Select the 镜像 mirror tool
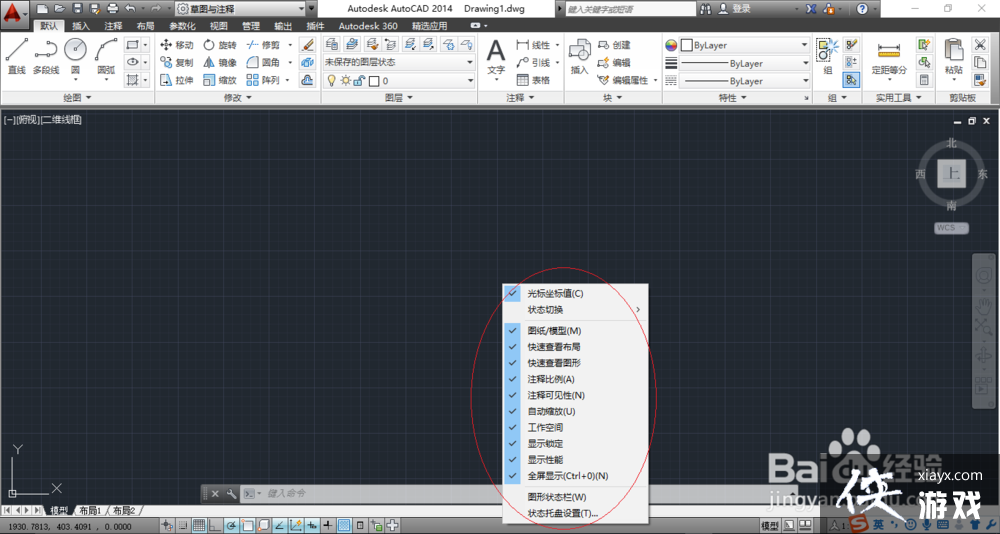 (x=220, y=63)
